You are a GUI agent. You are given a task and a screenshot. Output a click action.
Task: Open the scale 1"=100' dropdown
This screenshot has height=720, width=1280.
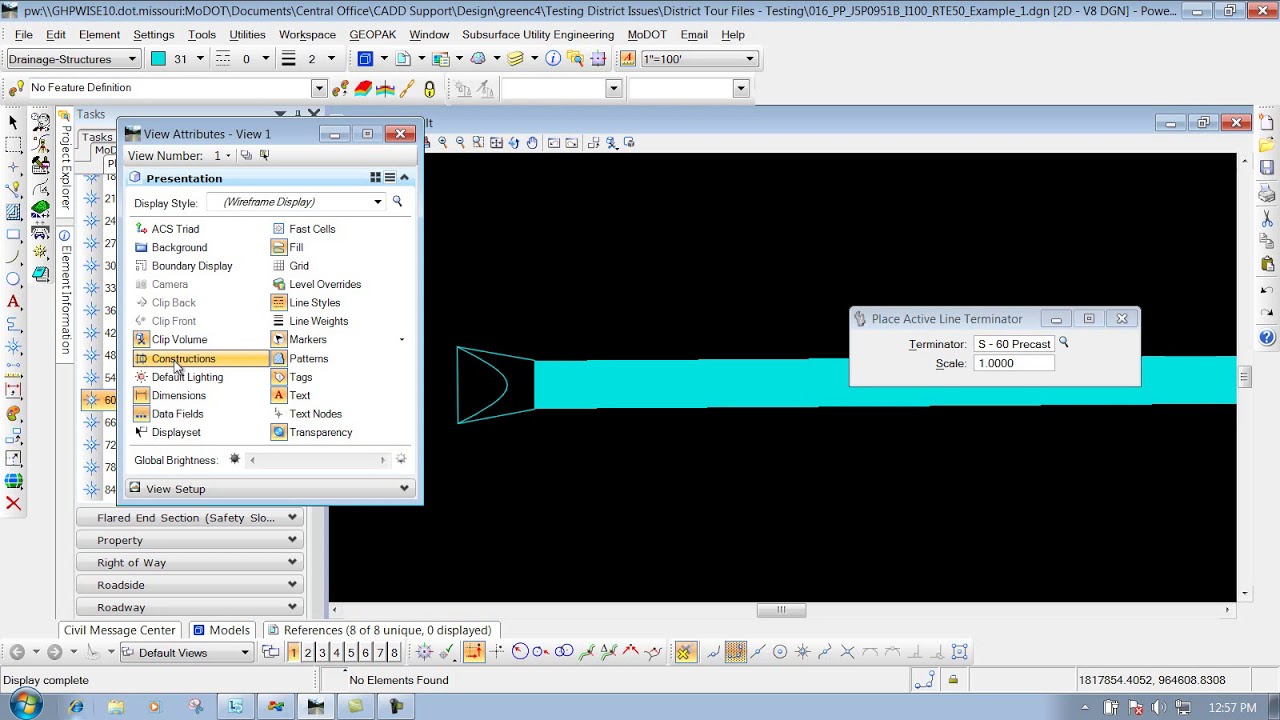pos(750,59)
